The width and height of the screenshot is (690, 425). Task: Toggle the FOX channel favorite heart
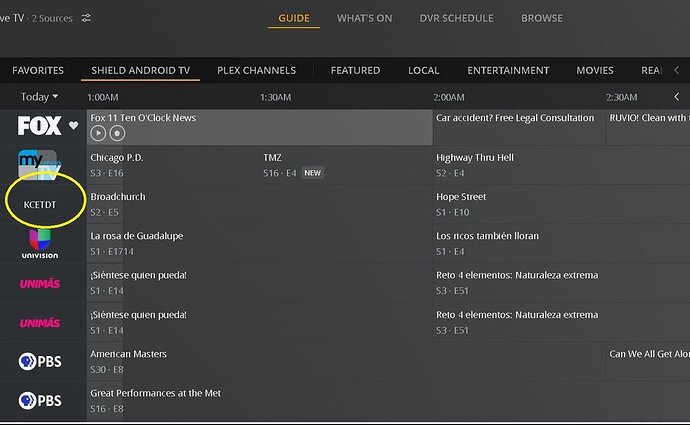pyautogui.click(x=73, y=125)
